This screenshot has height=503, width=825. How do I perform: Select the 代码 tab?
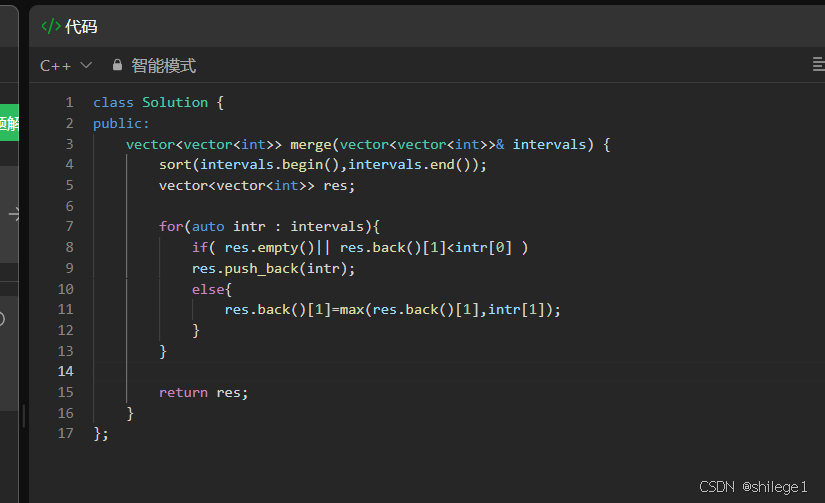pos(81,27)
